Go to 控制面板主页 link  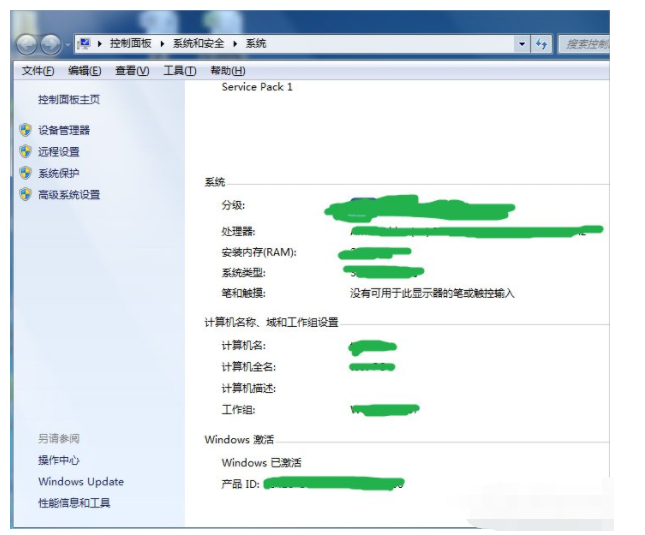69,100
